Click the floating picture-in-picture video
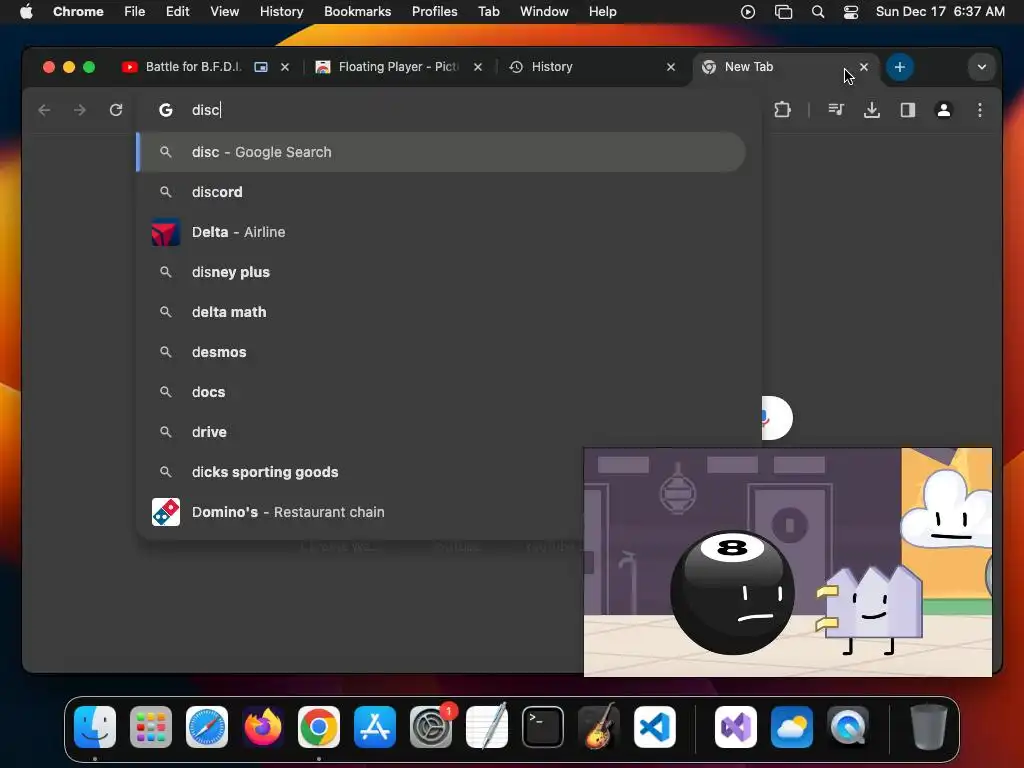 pyautogui.click(x=788, y=562)
